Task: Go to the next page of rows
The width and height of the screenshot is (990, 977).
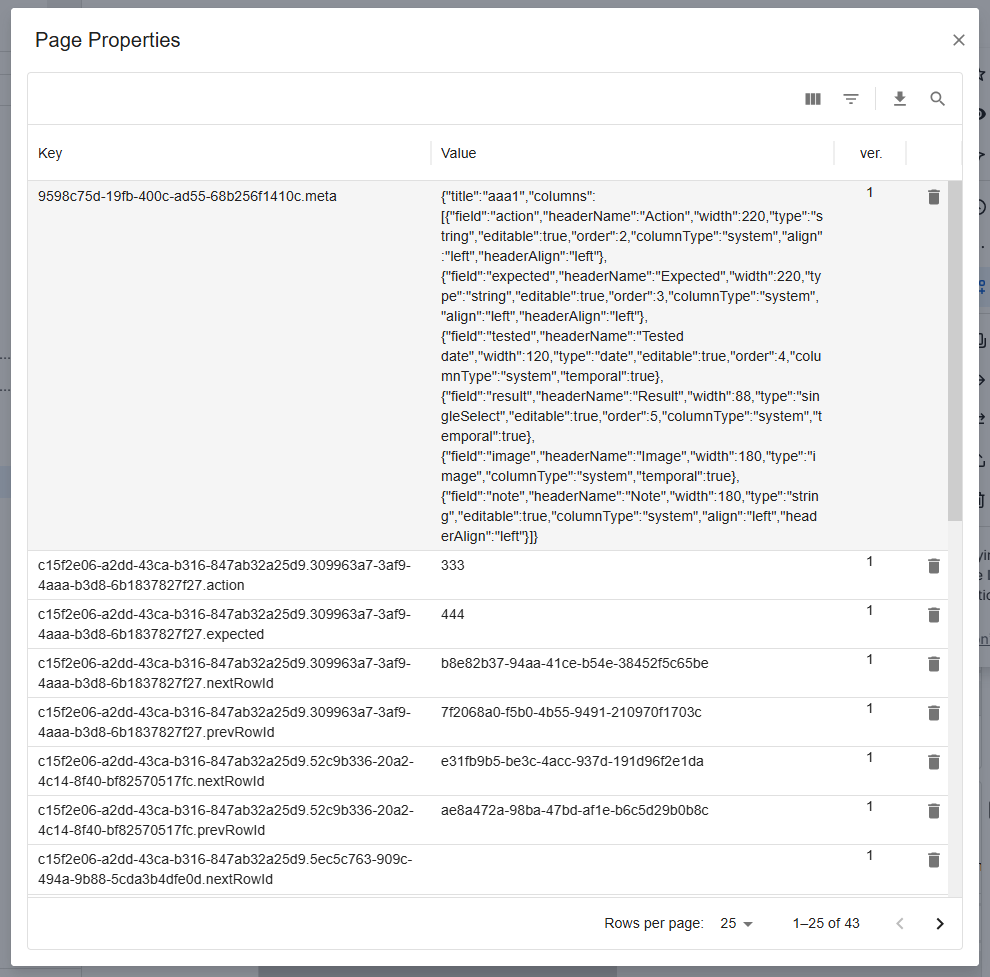Action: pyautogui.click(x=939, y=923)
